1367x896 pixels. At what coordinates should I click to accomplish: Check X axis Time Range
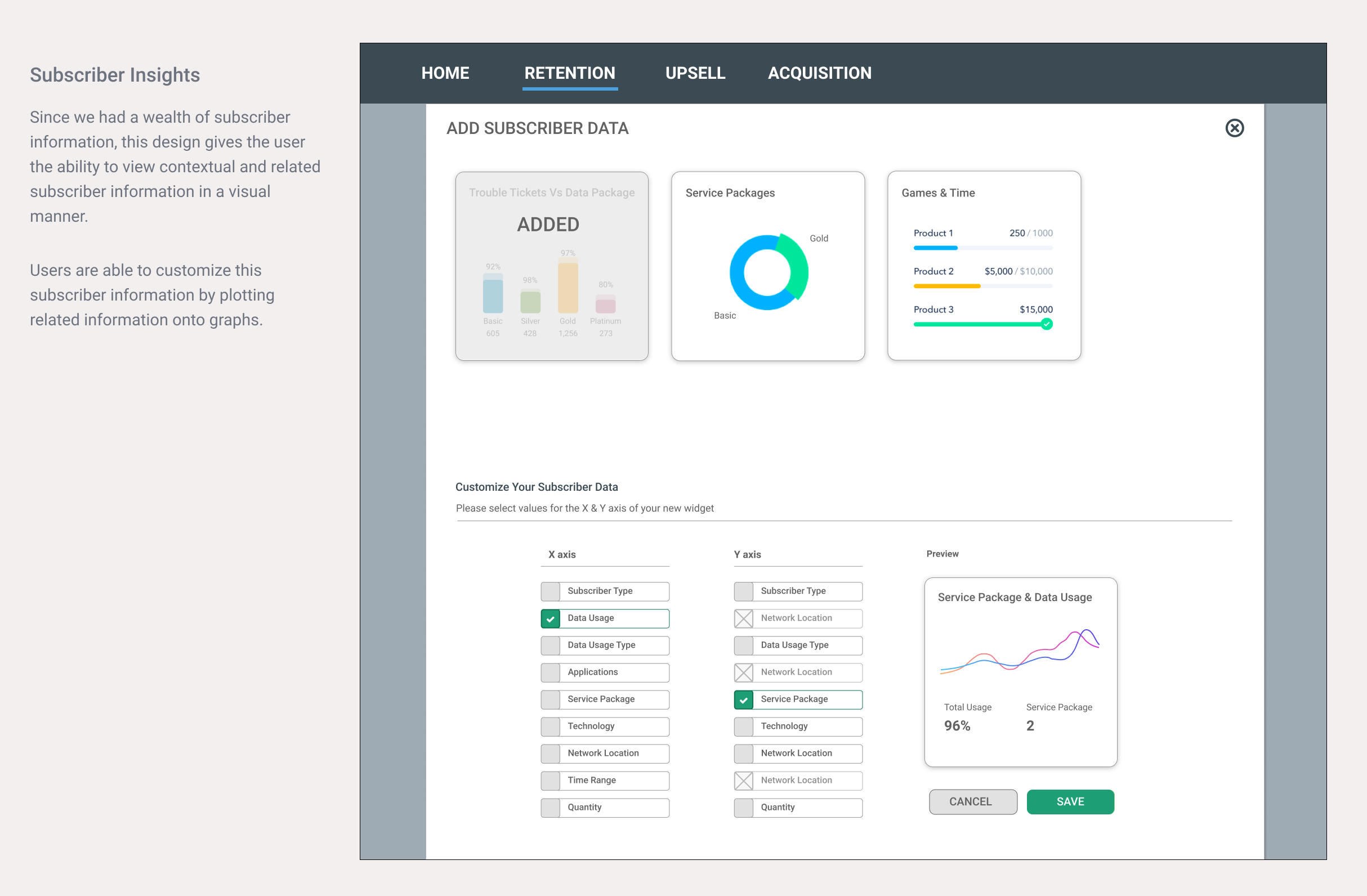[x=605, y=780]
